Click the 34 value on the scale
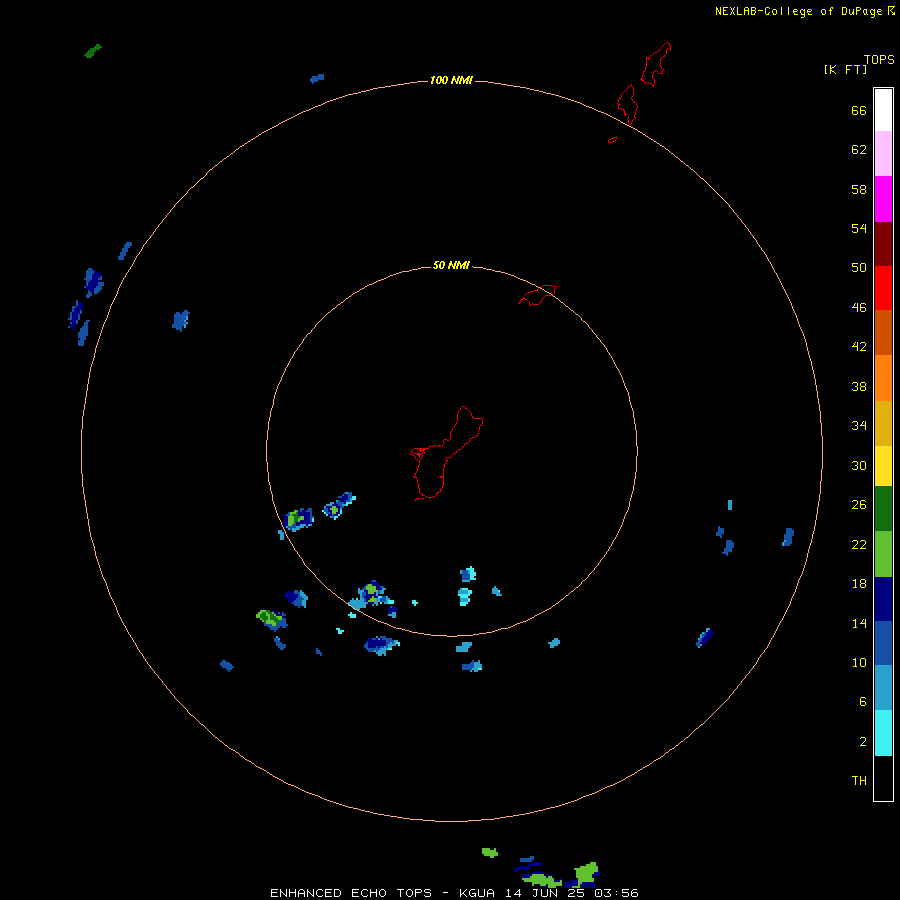 coord(859,425)
